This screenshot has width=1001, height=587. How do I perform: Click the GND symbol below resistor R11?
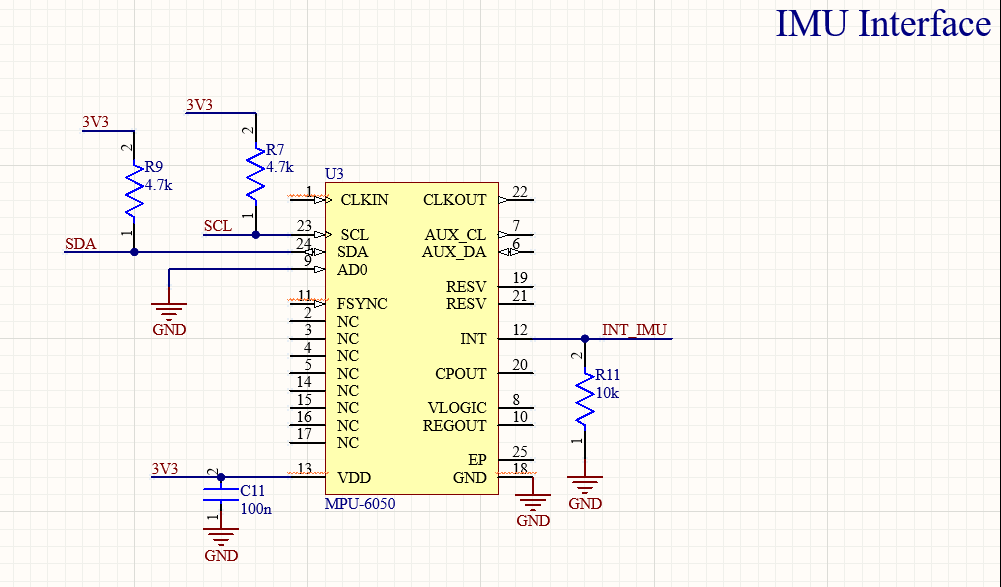585,492
